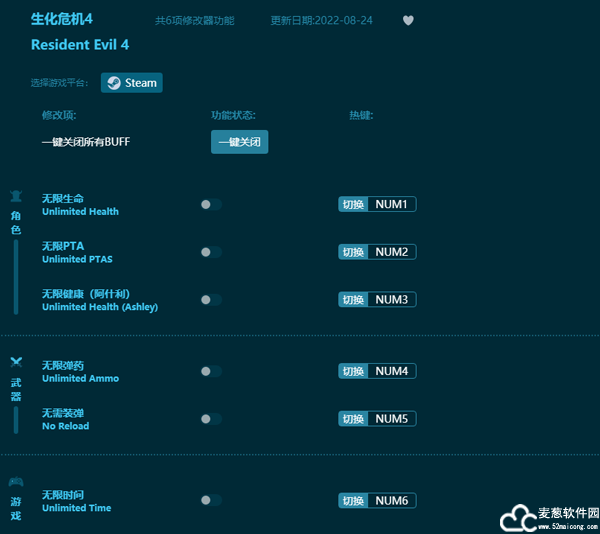Enable the No Reload switch
Viewport: 600px width, 534px height.
click(x=211, y=419)
